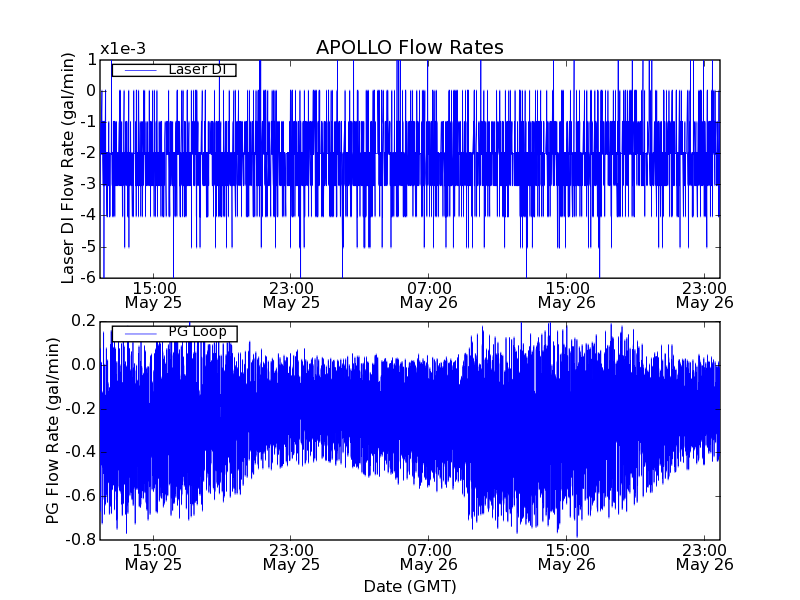Click the 07:00 May 26 tick on bottom plot
The image size is (800, 600).
428,557
